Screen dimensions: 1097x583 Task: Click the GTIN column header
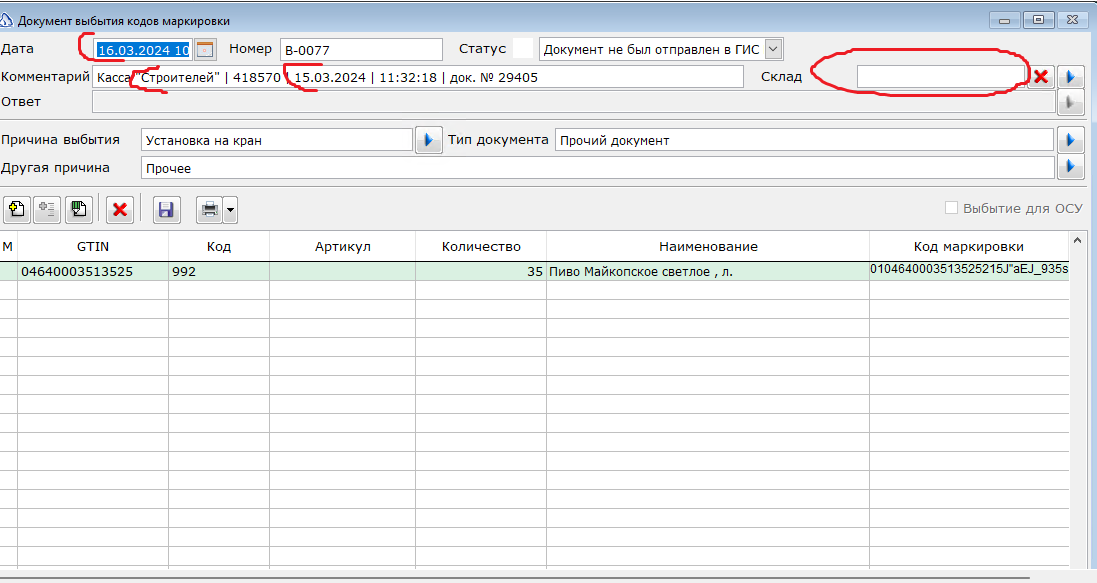coord(93,246)
